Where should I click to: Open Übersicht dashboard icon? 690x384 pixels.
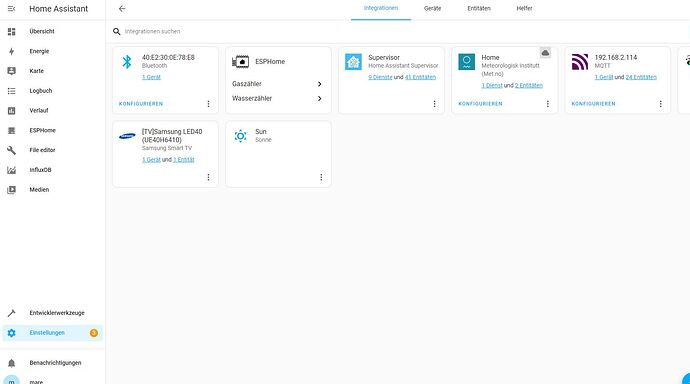tap(11, 31)
